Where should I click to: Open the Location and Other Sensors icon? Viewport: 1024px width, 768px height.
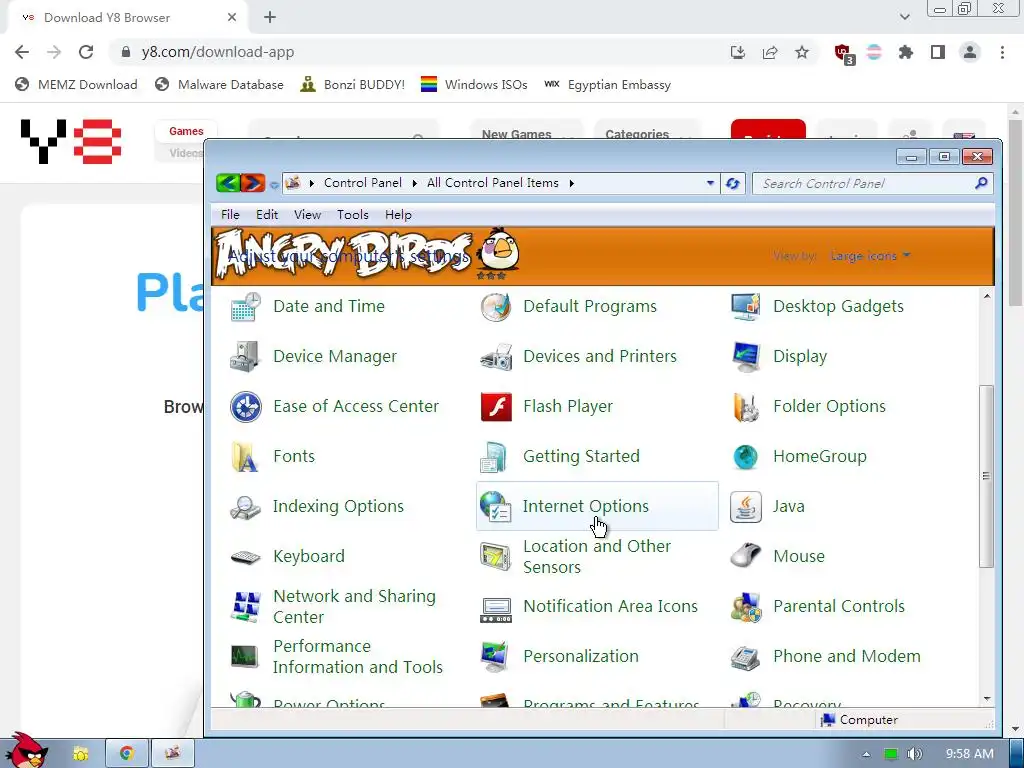coord(496,556)
